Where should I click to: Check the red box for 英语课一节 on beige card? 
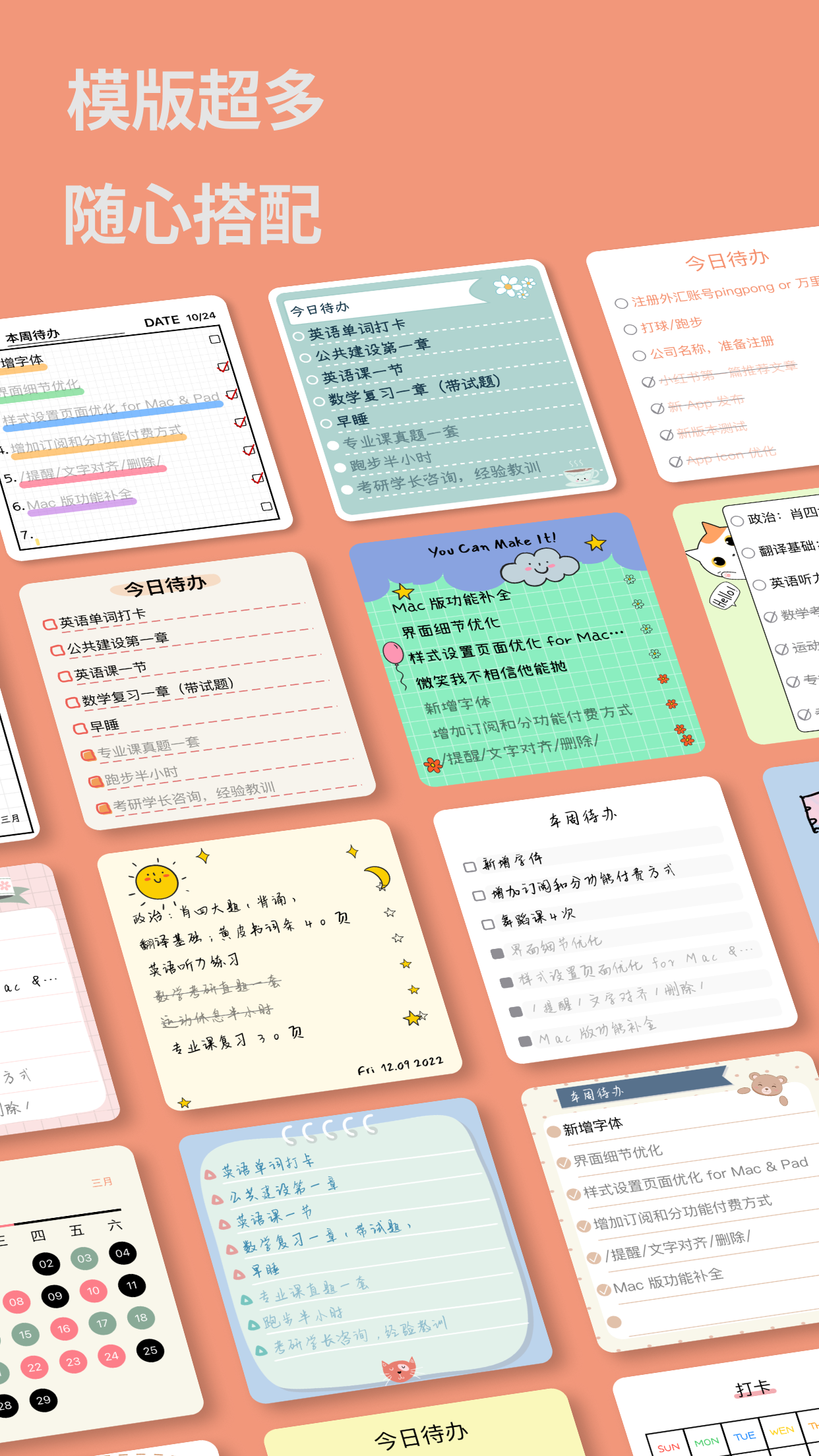tap(65, 677)
